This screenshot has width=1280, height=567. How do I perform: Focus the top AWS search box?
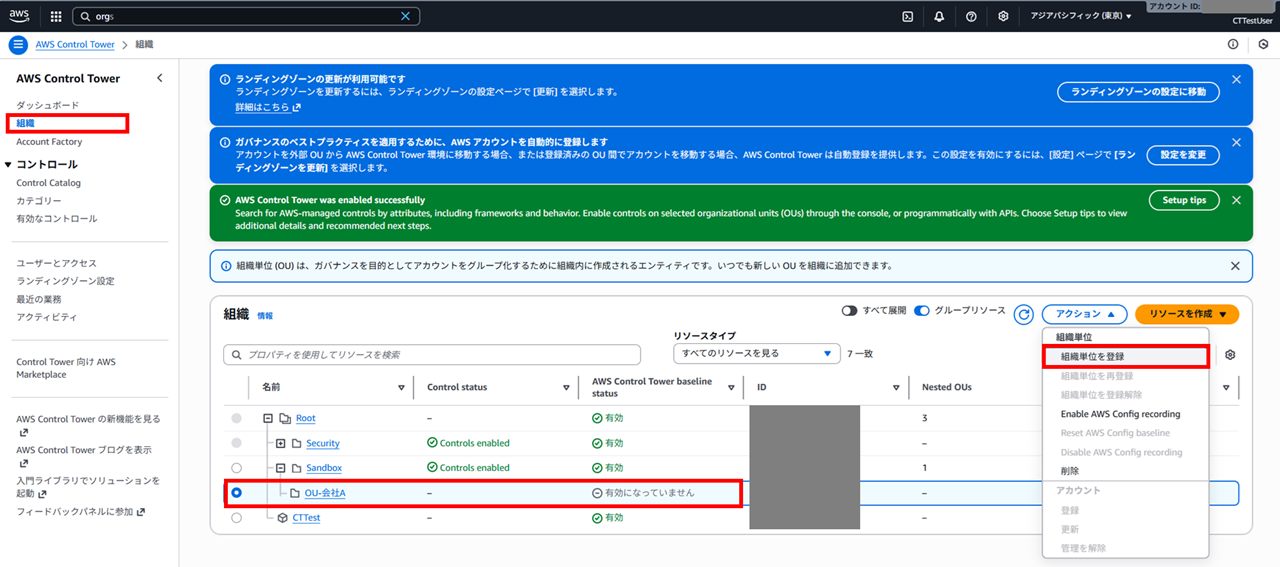pos(246,17)
